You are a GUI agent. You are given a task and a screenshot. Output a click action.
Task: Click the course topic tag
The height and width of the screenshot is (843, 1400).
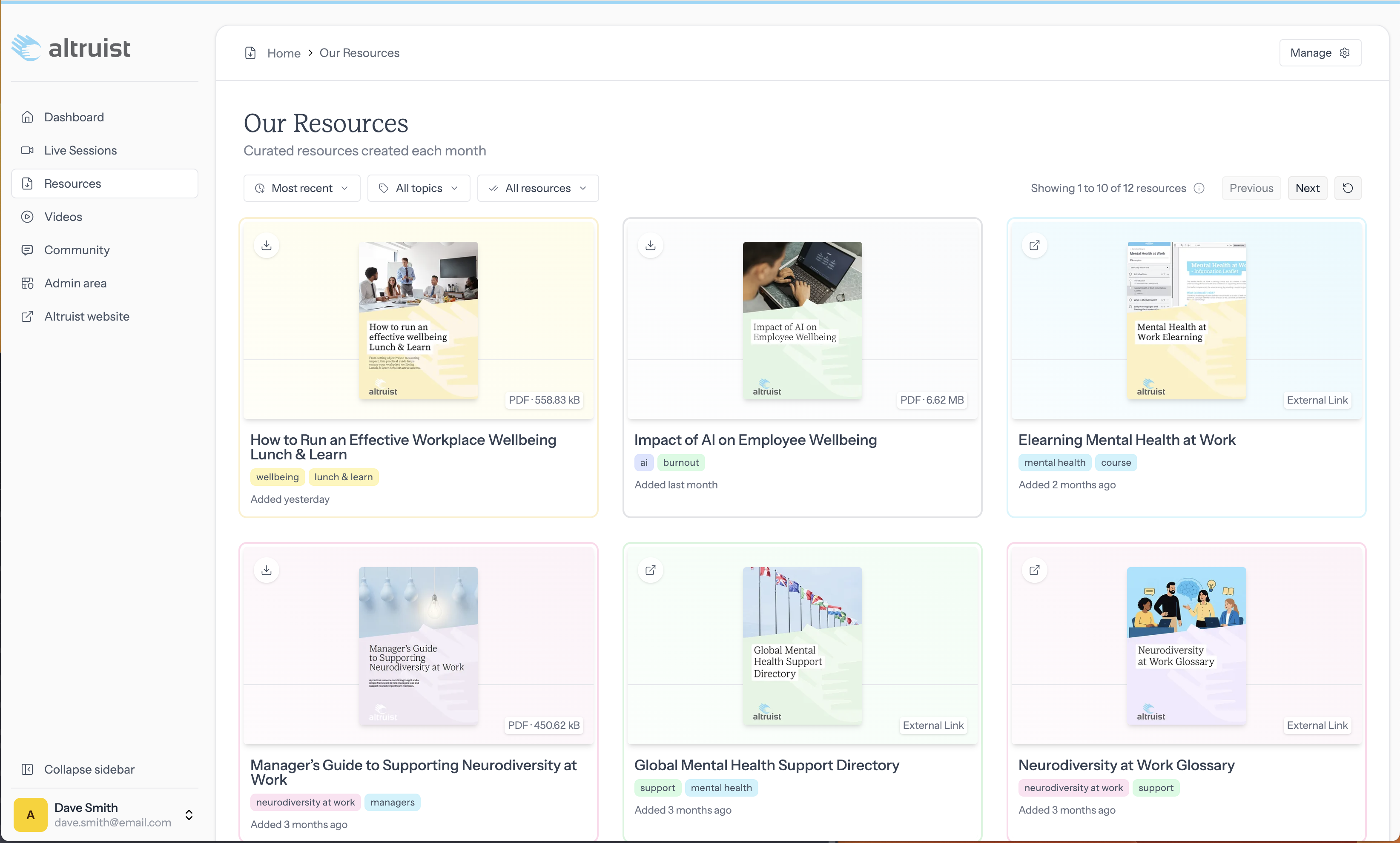[x=1116, y=462]
